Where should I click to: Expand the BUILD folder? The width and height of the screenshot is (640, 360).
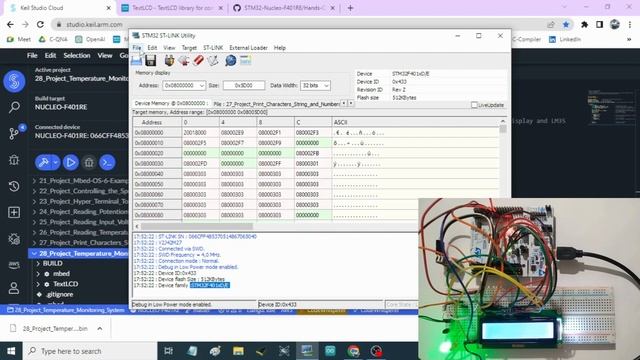coord(38,264)
